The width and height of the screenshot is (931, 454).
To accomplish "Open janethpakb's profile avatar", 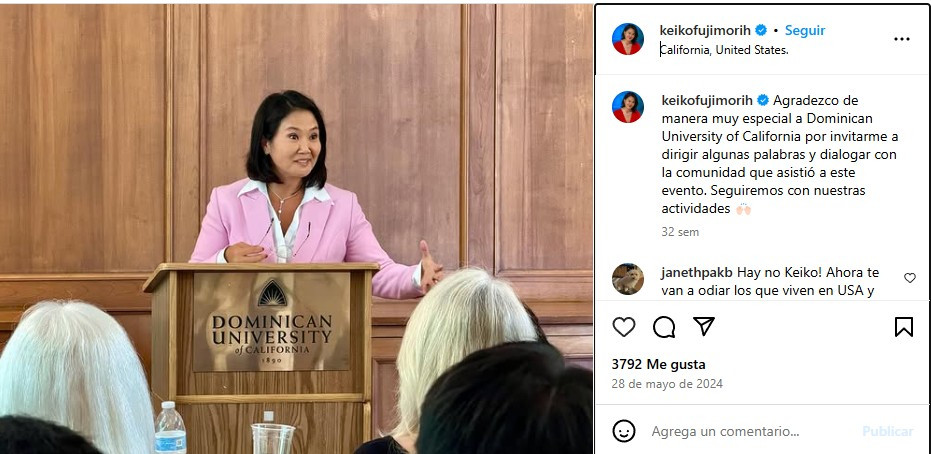I will (628, 279).
